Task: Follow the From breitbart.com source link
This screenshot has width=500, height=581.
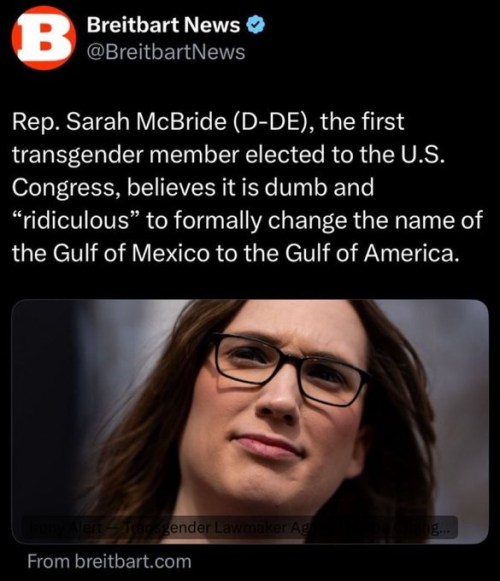Action: tap(109, 561)
